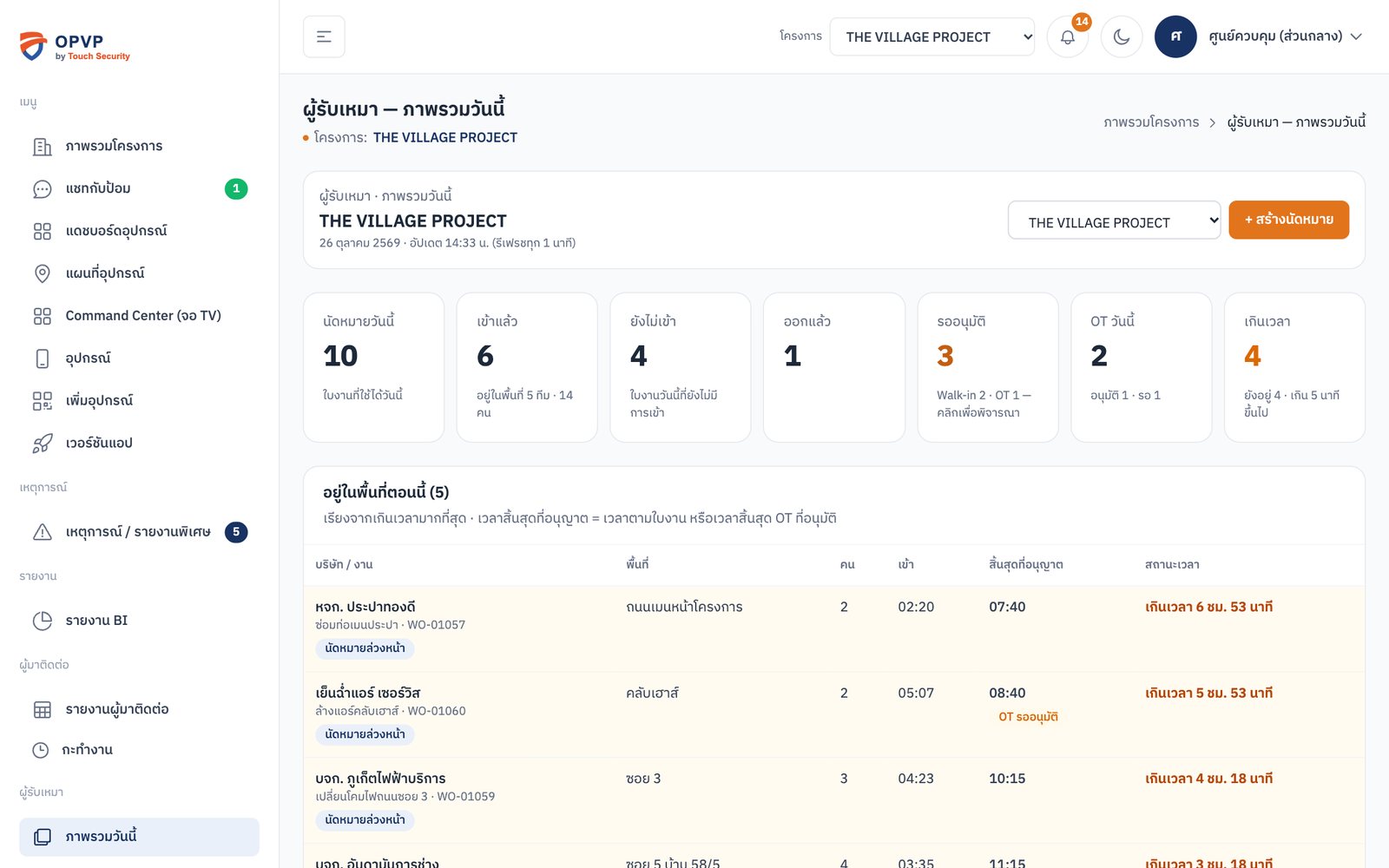
Task: Open the นัดหมายวันนี้ card showing 10
Action: [x=373, y=367]
